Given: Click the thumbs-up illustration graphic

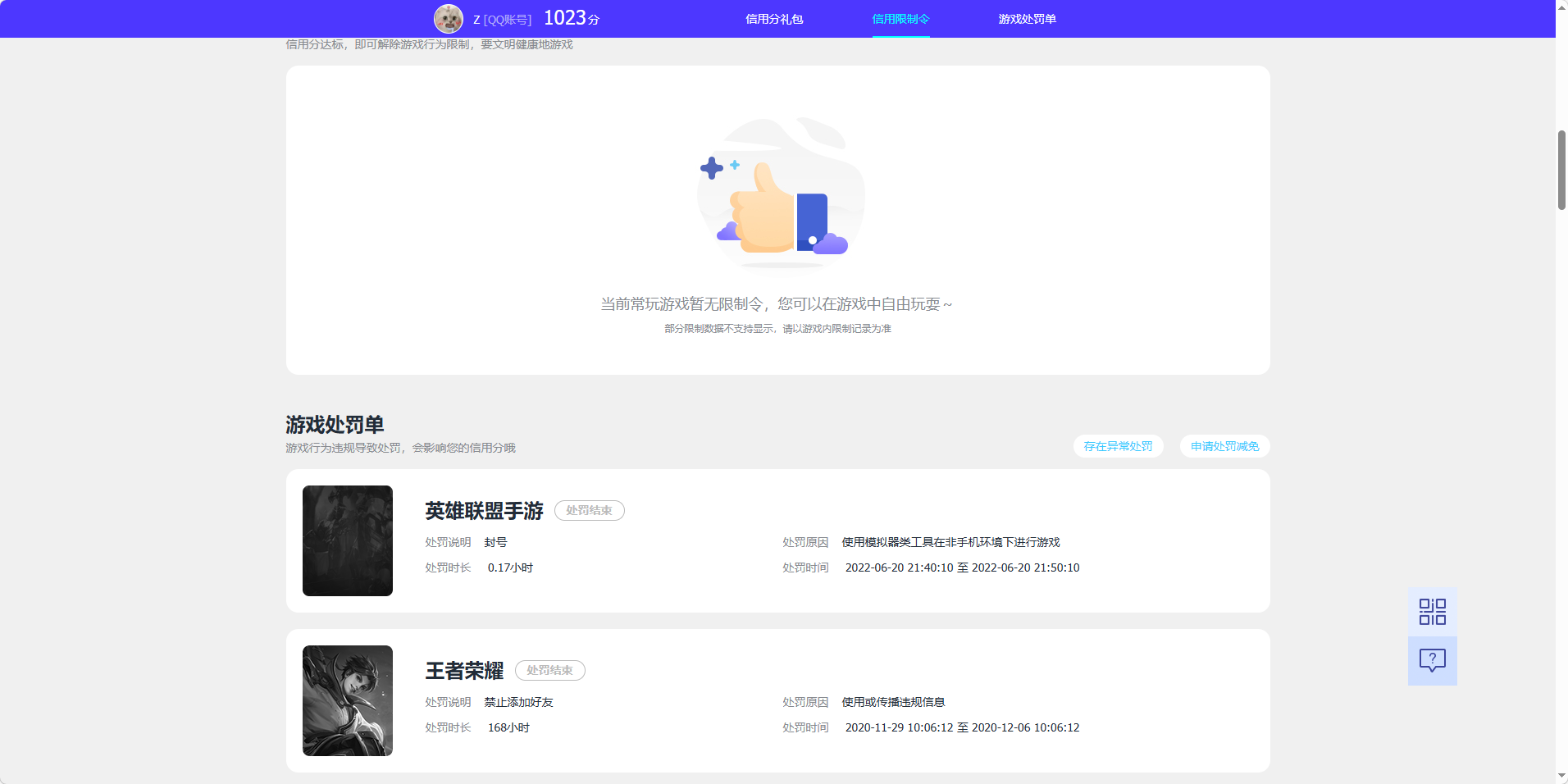Looking at the screenshot, I should click(x=780, y=197).
